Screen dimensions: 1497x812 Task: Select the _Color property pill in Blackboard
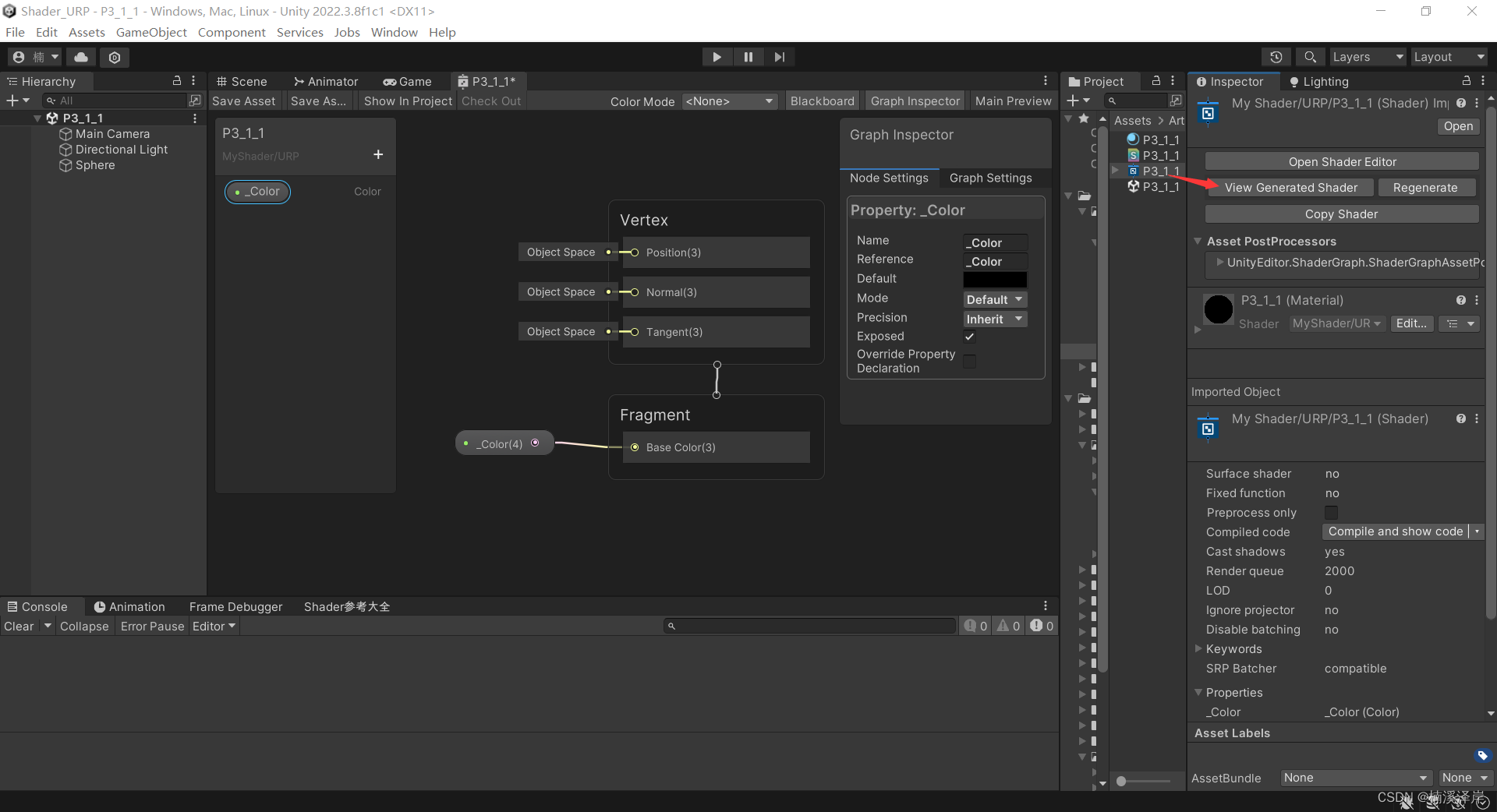pos(257,192)
